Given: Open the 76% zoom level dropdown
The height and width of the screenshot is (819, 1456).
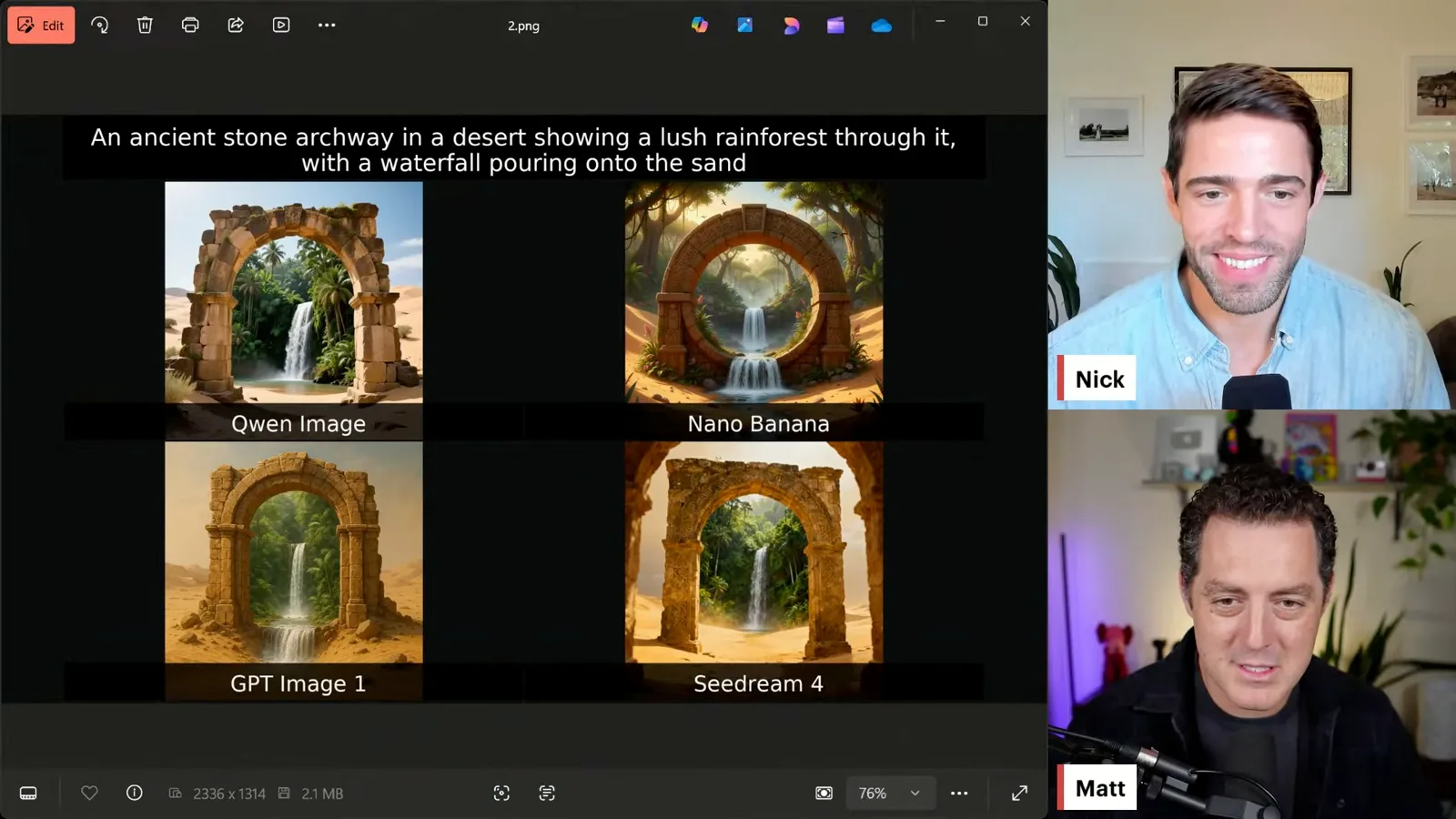Looking at the screenshot, I should point(889,794).
